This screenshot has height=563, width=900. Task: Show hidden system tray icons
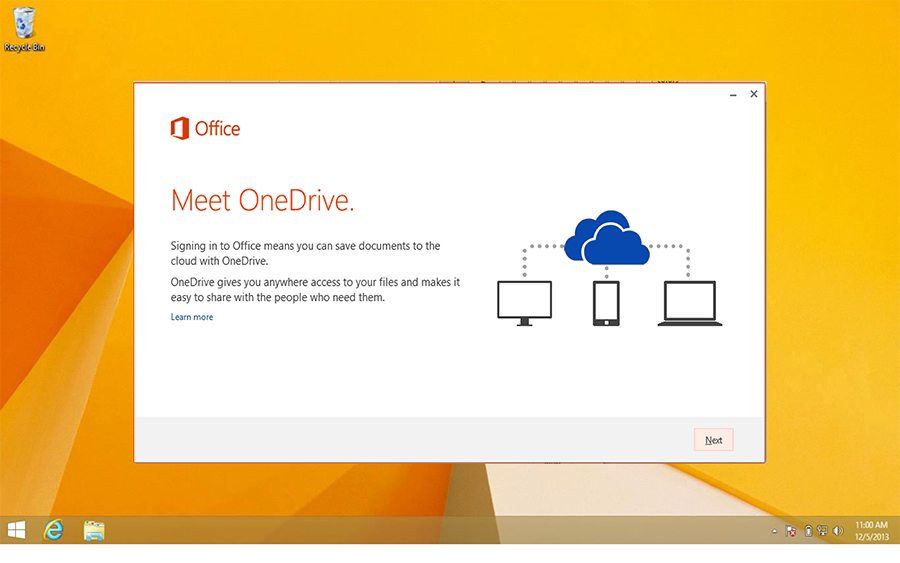[774, 531]
